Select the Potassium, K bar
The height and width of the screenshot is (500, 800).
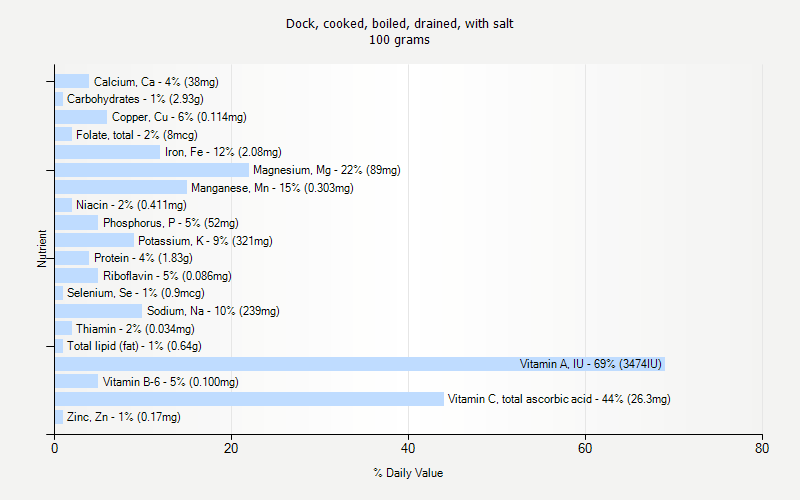pyautogui.click(x=94, y=240)
